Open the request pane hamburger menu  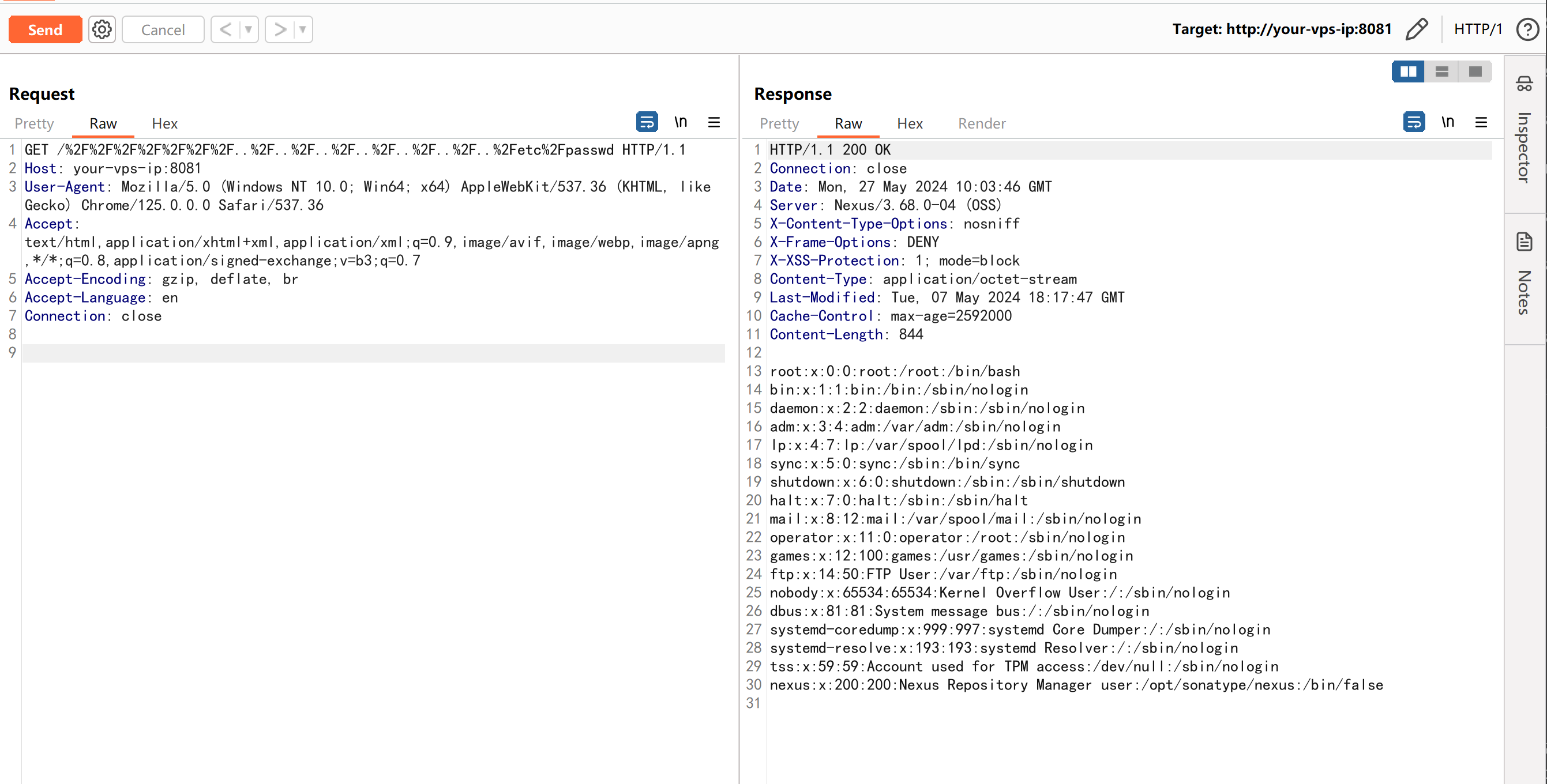714,122
